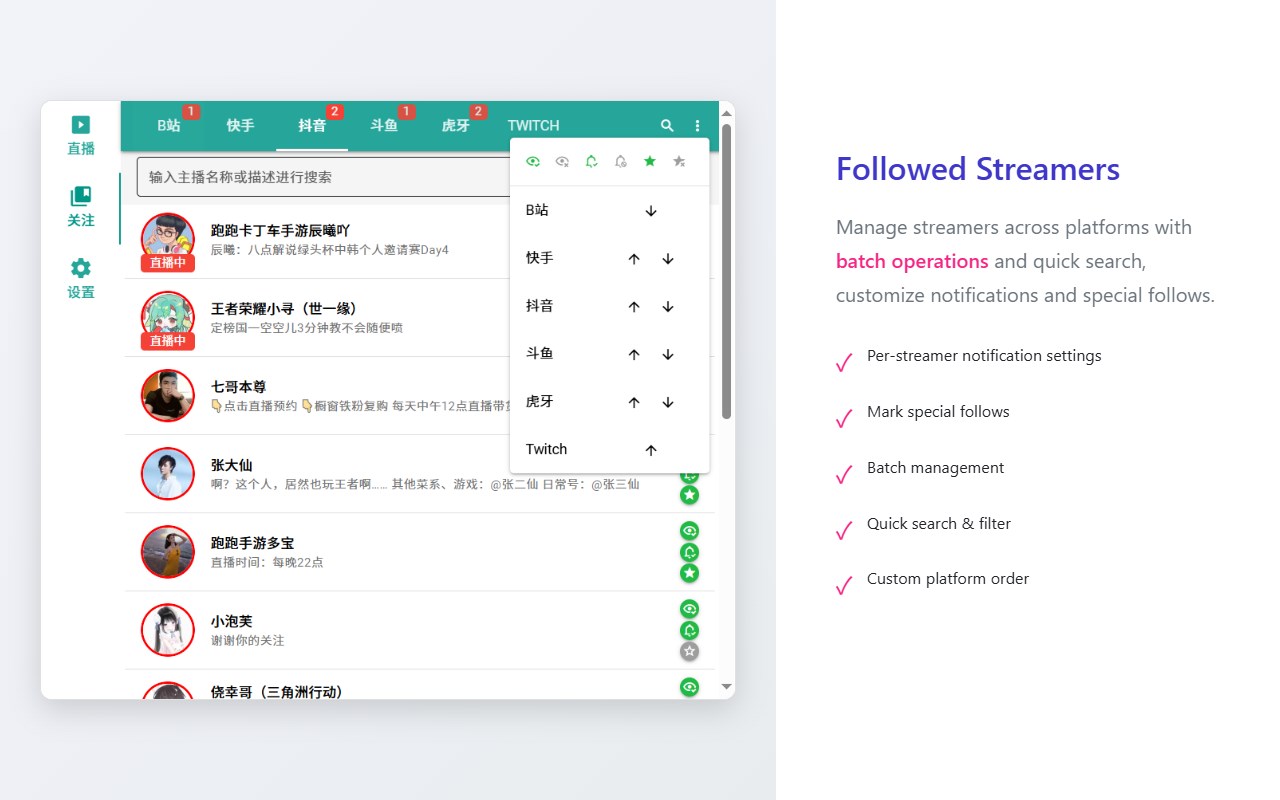
Task: Click streamer name 张大仙
Action: 231,464
